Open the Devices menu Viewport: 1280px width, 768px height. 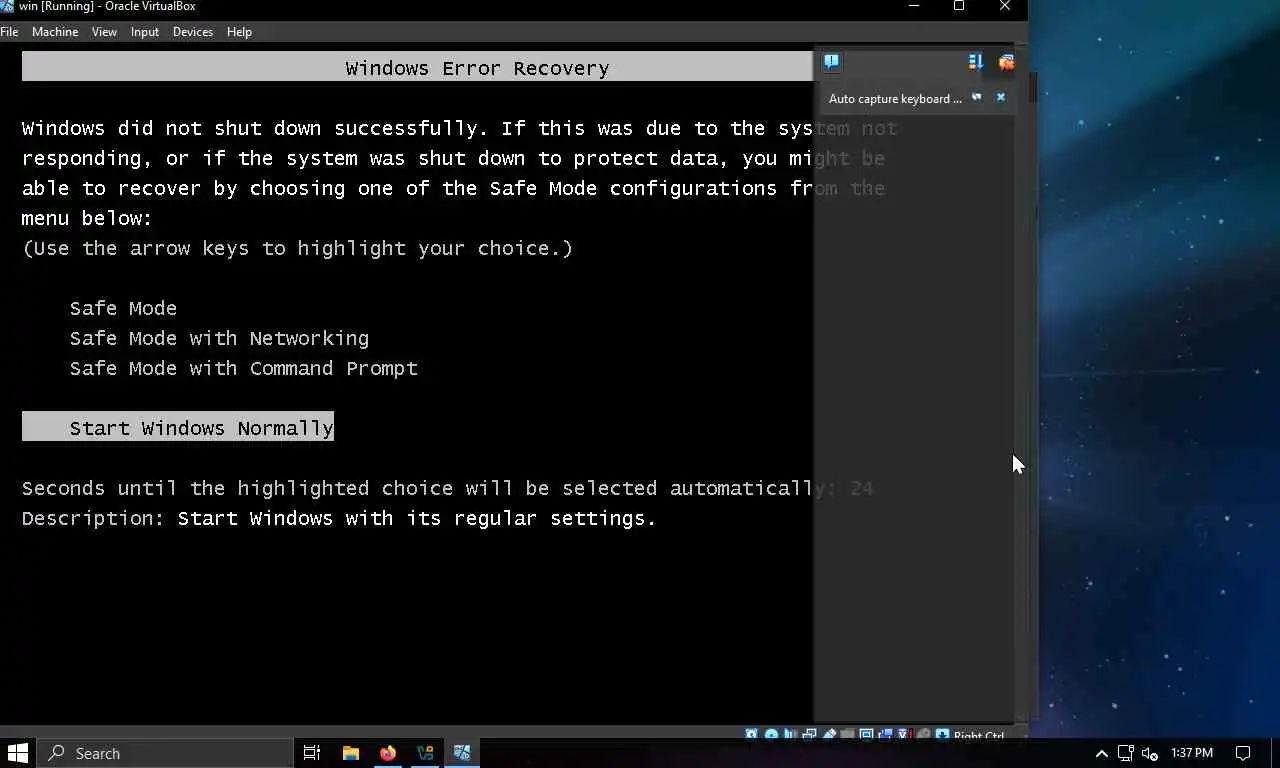(x=192, y=32)
